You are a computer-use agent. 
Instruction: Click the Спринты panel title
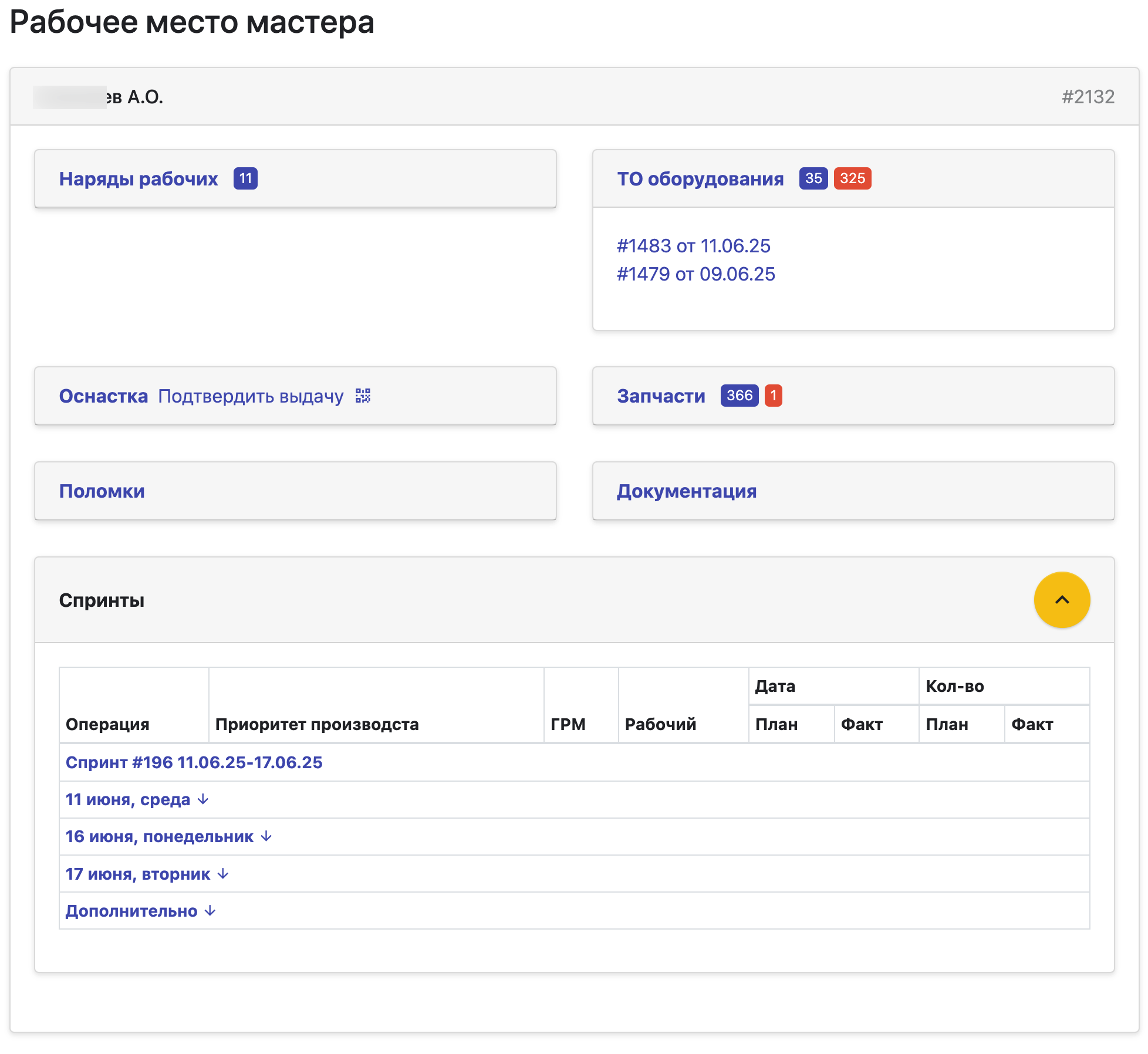[x=102, y=600]
